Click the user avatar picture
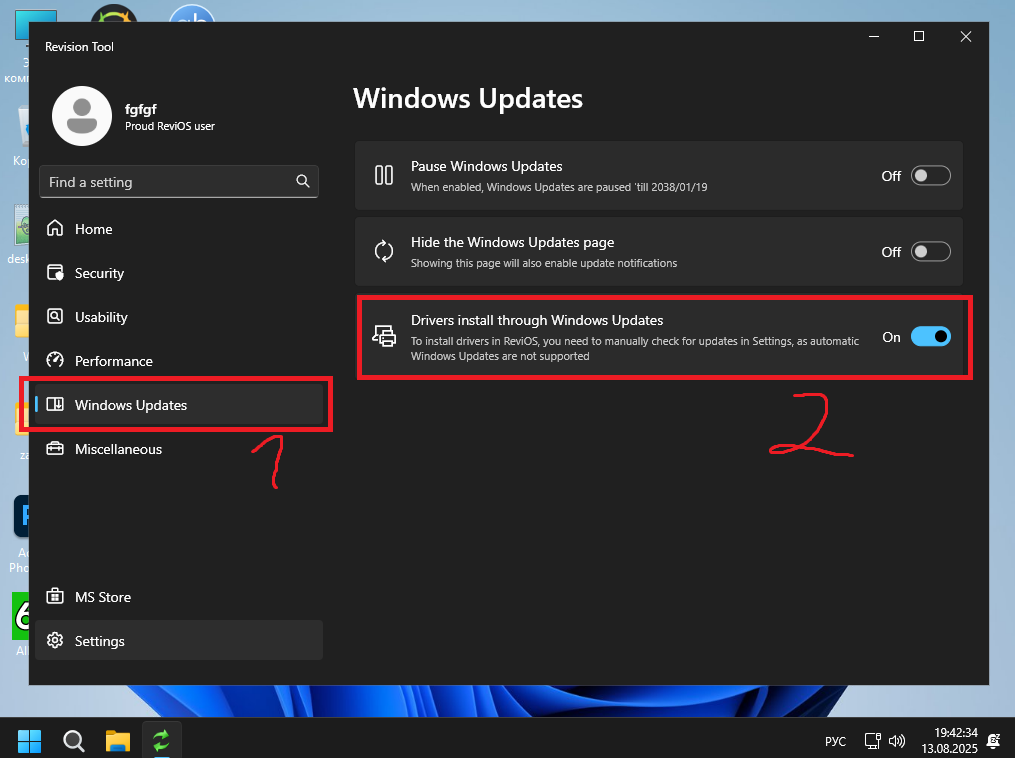This screenshot has height=758, width=1015. click(82, 116)
